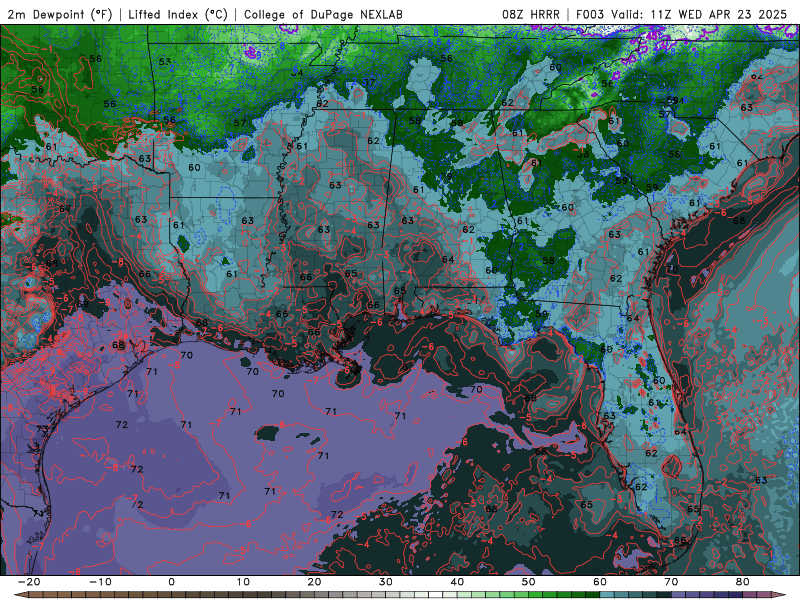The image size is (800, 600).
Task: Click the "-20" color scale label
Action: pos(29,582)
